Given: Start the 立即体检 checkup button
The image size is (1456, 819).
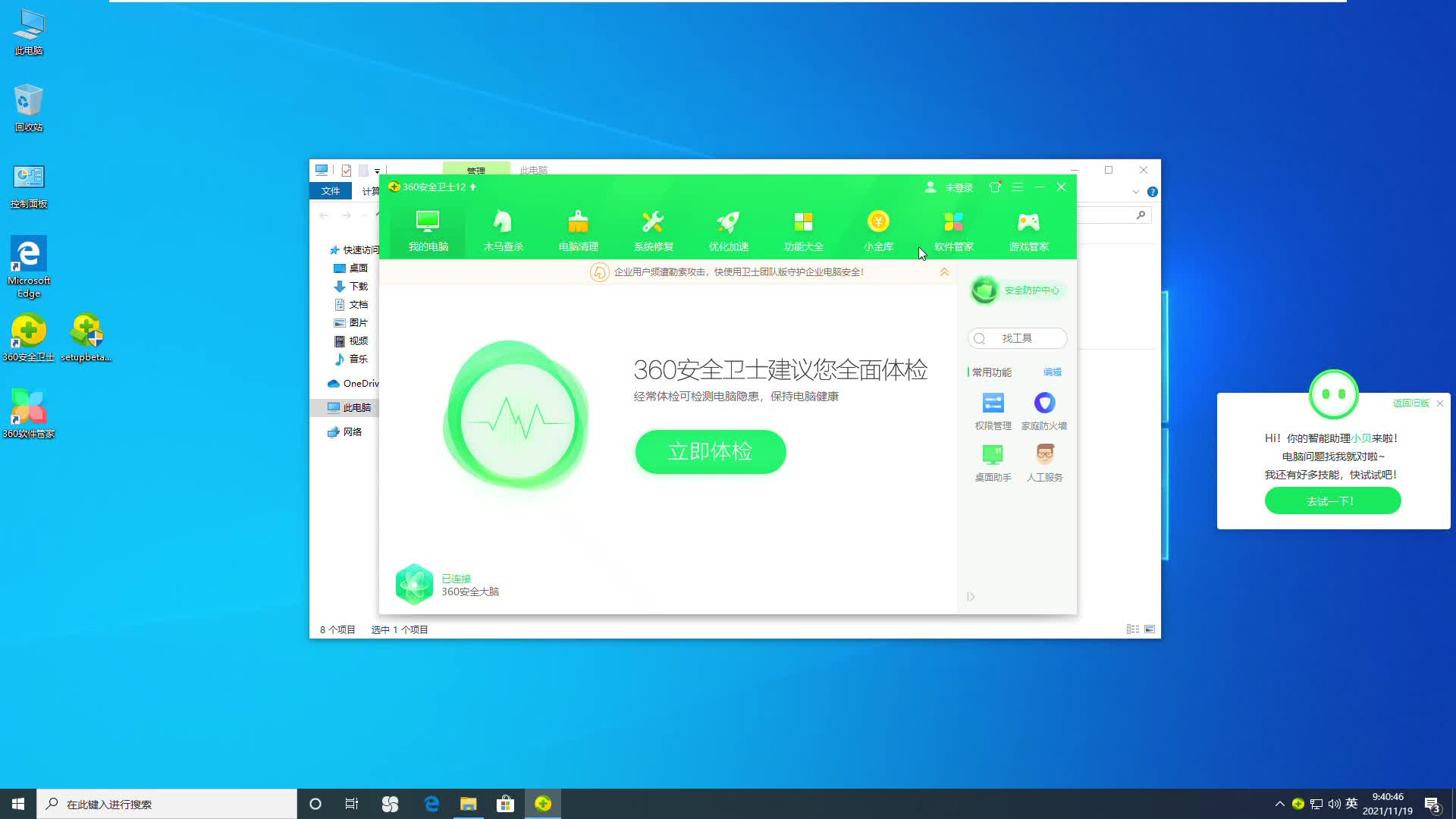Looking at the screenshot, I should click(710, 452).
